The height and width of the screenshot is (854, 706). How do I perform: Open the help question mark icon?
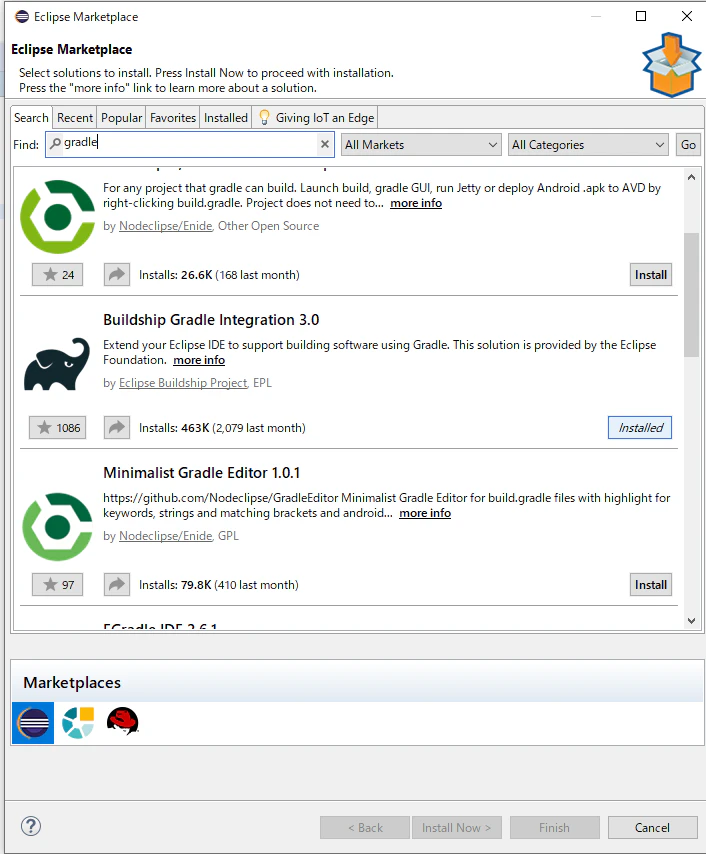tap(31, 826)
